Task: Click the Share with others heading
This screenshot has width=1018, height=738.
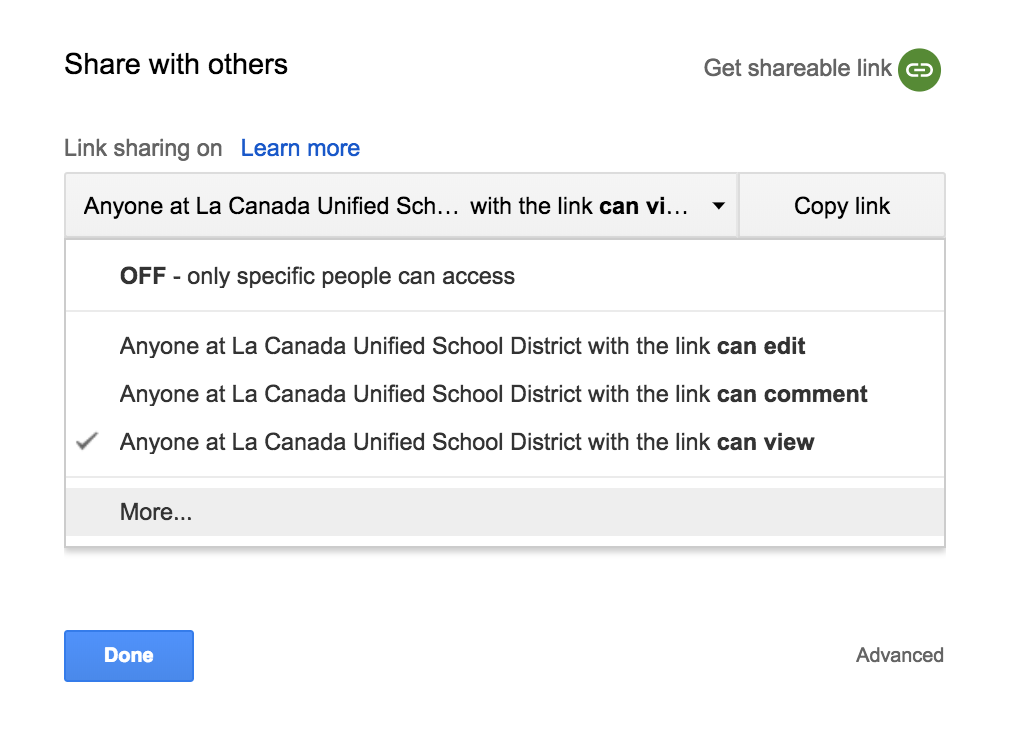Action: (176, 64)
